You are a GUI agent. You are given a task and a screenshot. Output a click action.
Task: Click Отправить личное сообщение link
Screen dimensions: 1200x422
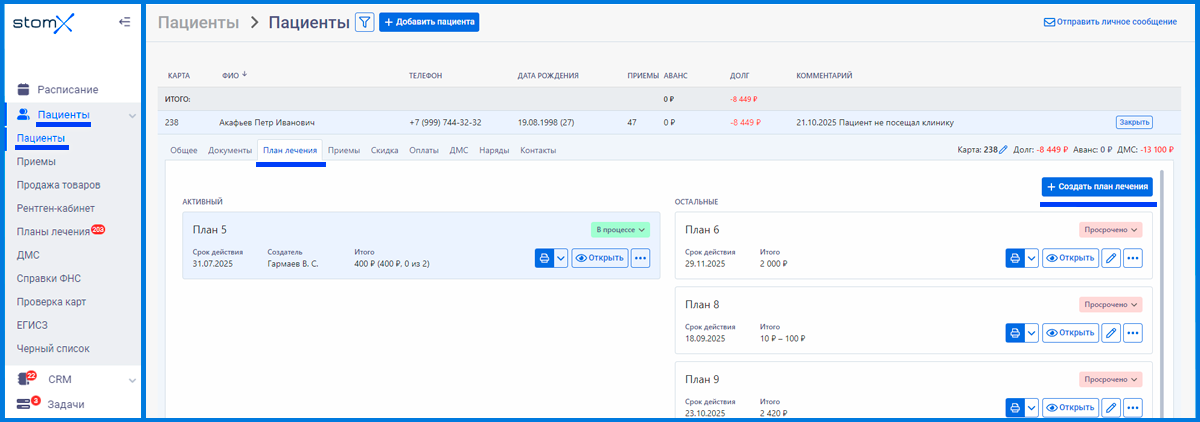click(x=1110, y=22)
